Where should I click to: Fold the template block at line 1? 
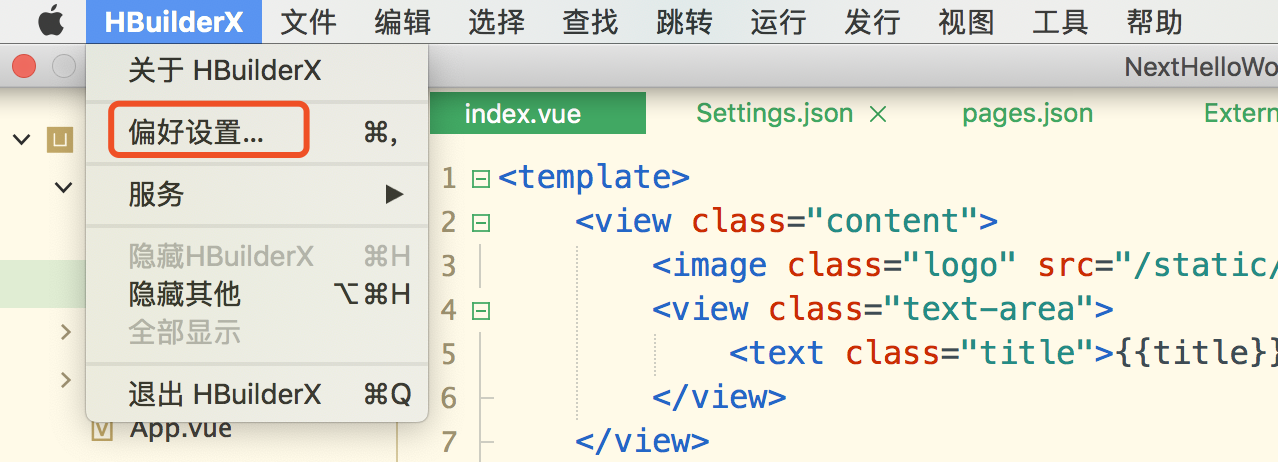click(480, 179)
